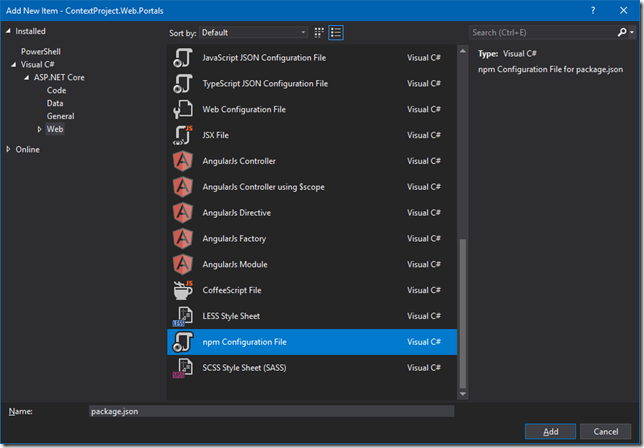The image size is (644, 448).
Task: Click the Add button
Action: click(x=550, y=432)
